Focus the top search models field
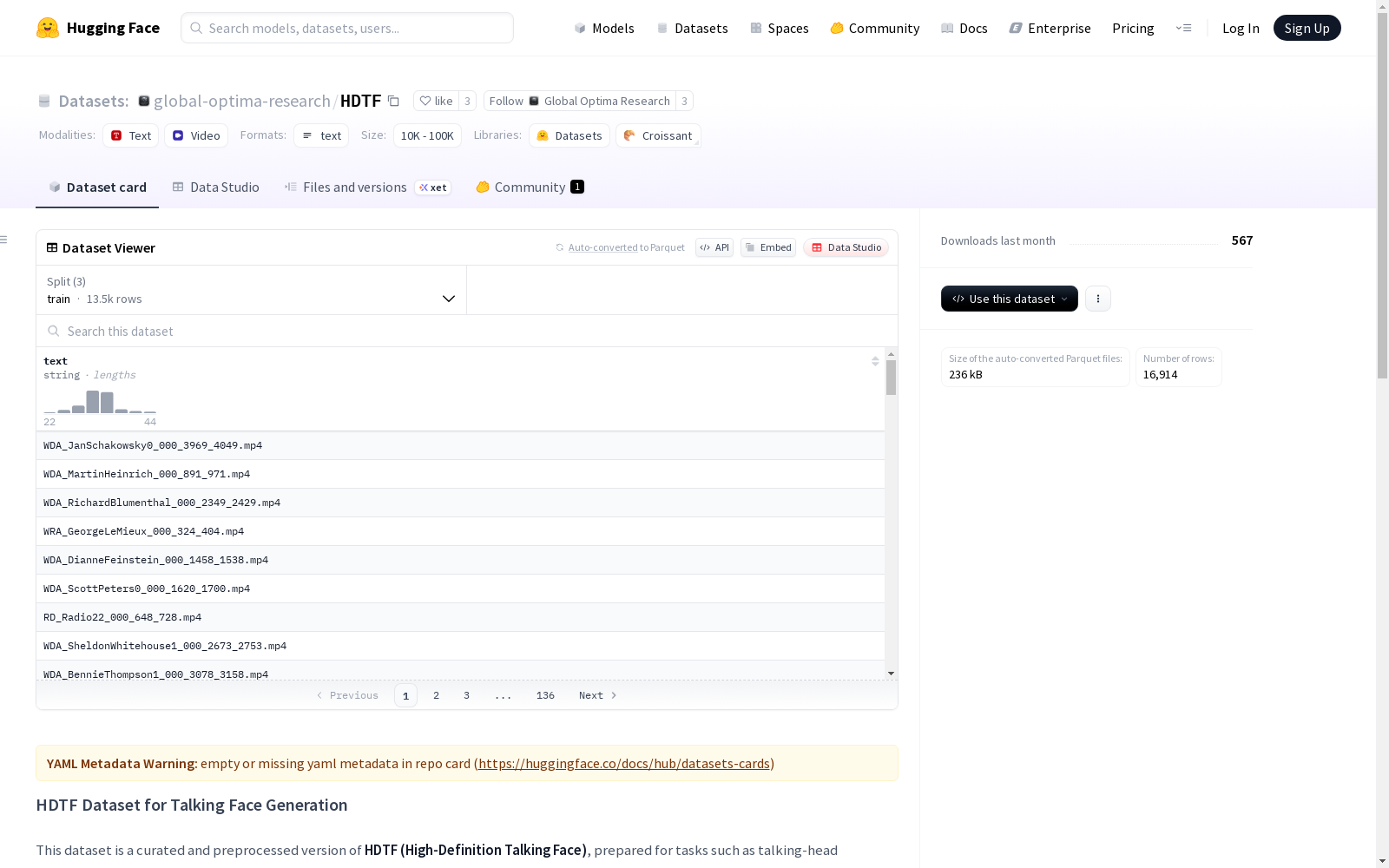The width and height of the screenshot is (1389, 868). (347, 28)
